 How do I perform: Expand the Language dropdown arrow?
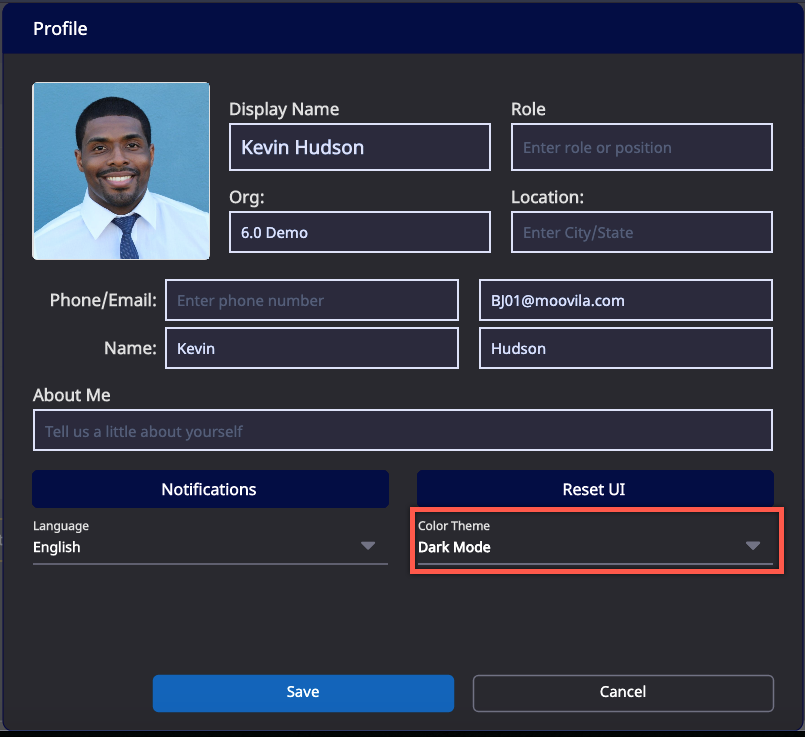(x=368, y=546)
